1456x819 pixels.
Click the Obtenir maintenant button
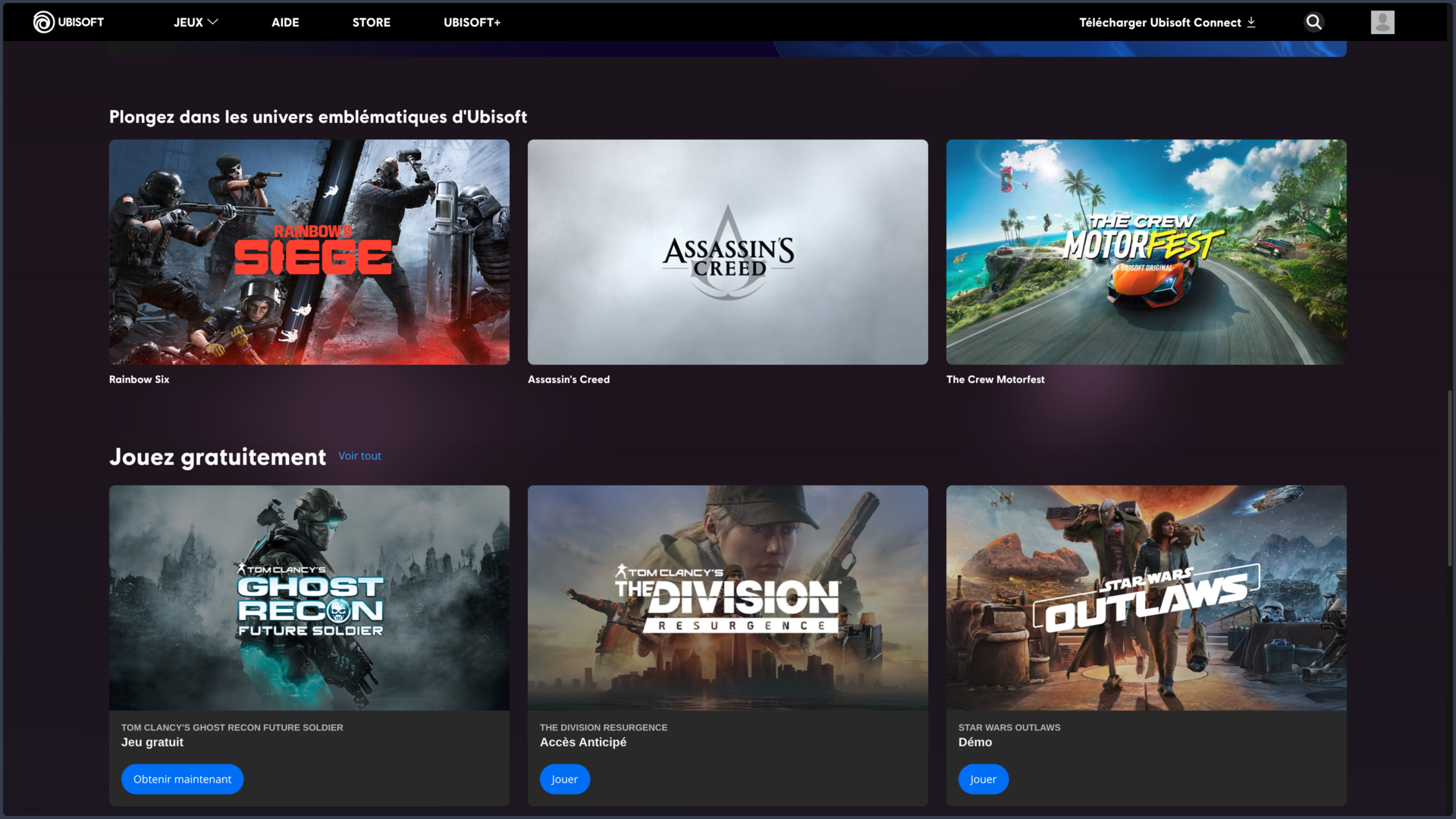tap(182, 779)
